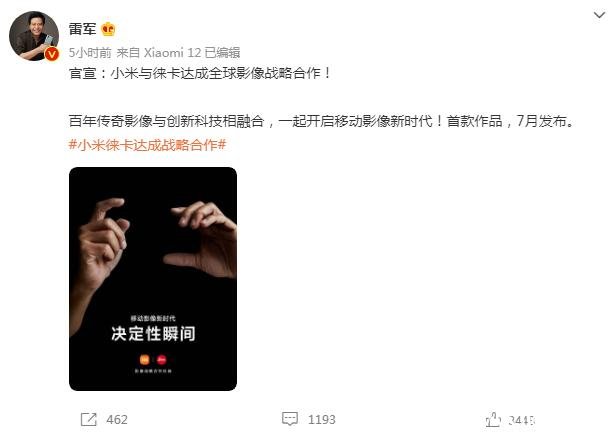Click the red Leica logo on poster
The height and width of the screenshot is (434, 608).
(x=162, y=360)
